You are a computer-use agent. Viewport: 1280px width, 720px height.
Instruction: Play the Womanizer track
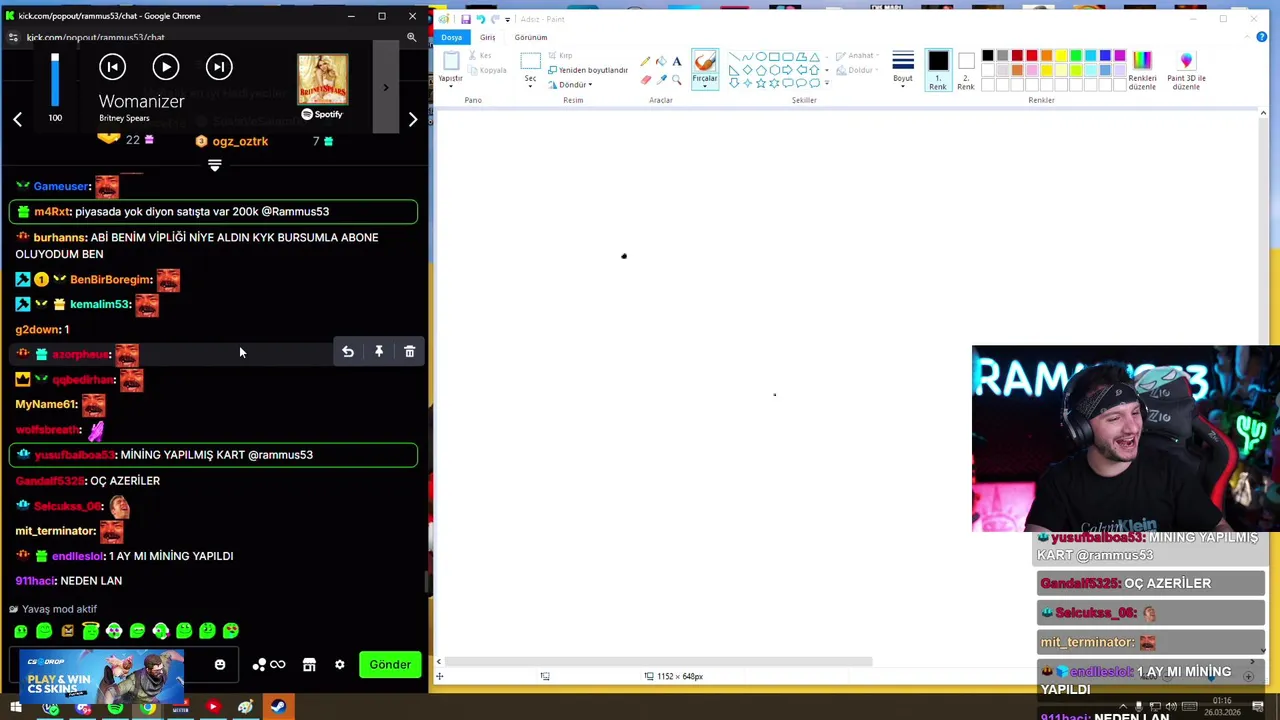tap(166, 67)
